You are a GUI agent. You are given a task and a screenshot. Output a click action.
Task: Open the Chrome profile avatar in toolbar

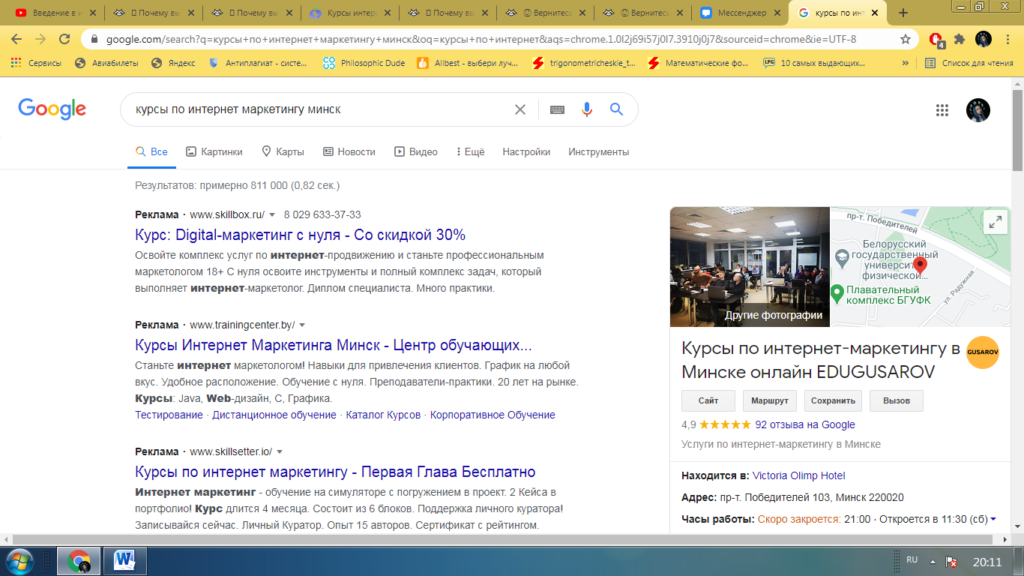pyautogui.click(x=984, y=39)
